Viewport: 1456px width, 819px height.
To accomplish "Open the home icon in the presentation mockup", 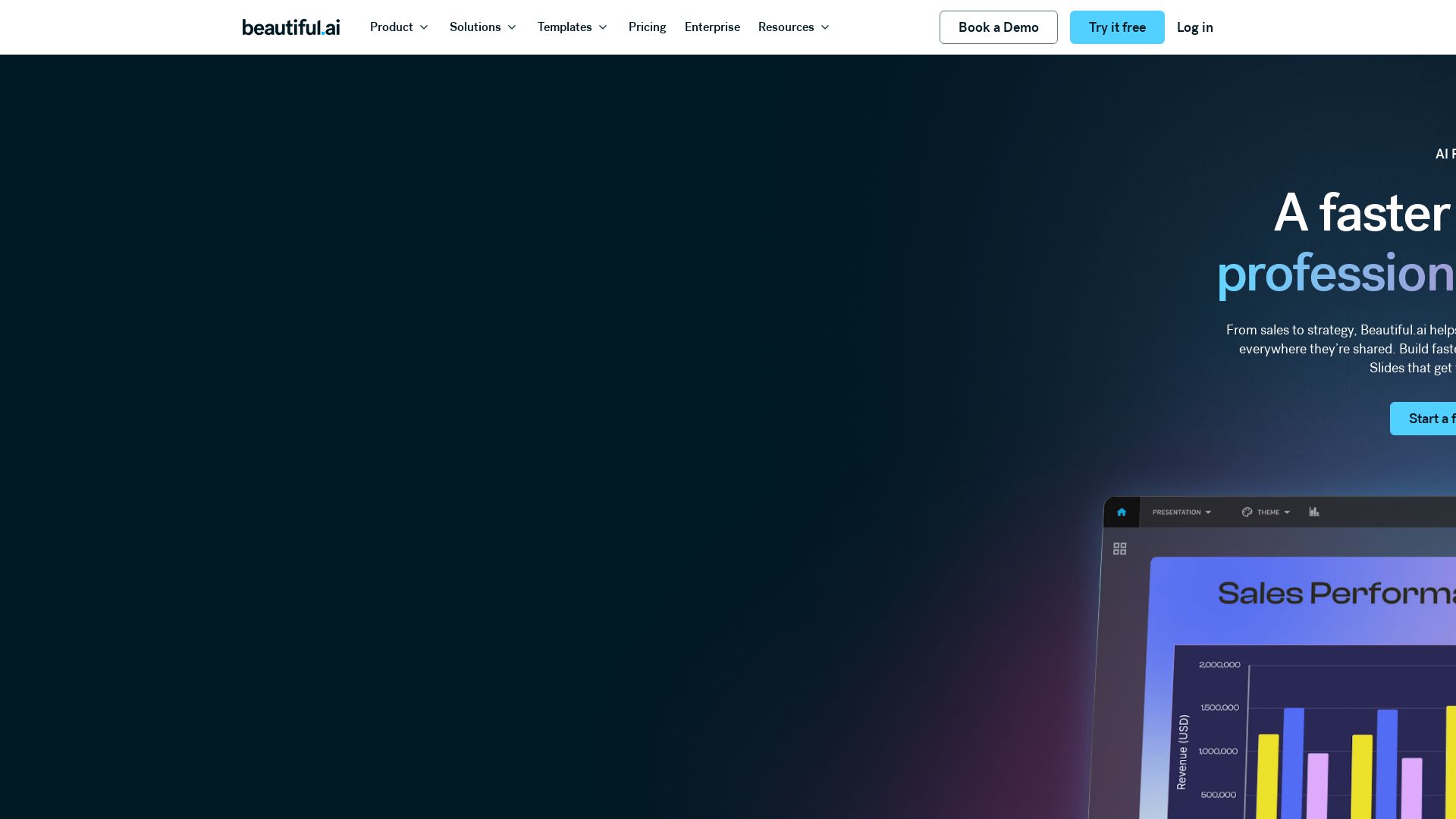I will (x=1122, y=512).
